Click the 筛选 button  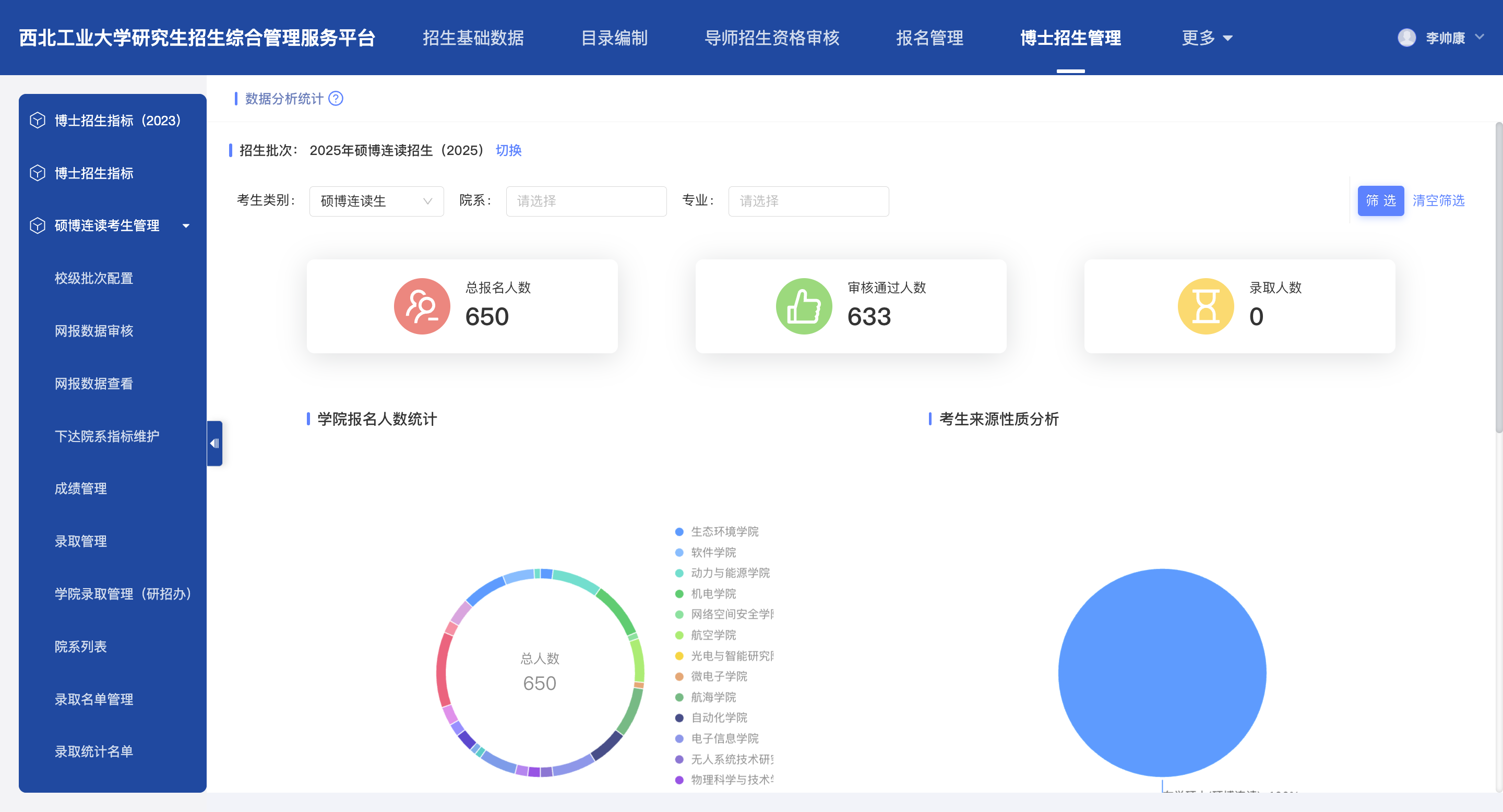coord(1380,201)
